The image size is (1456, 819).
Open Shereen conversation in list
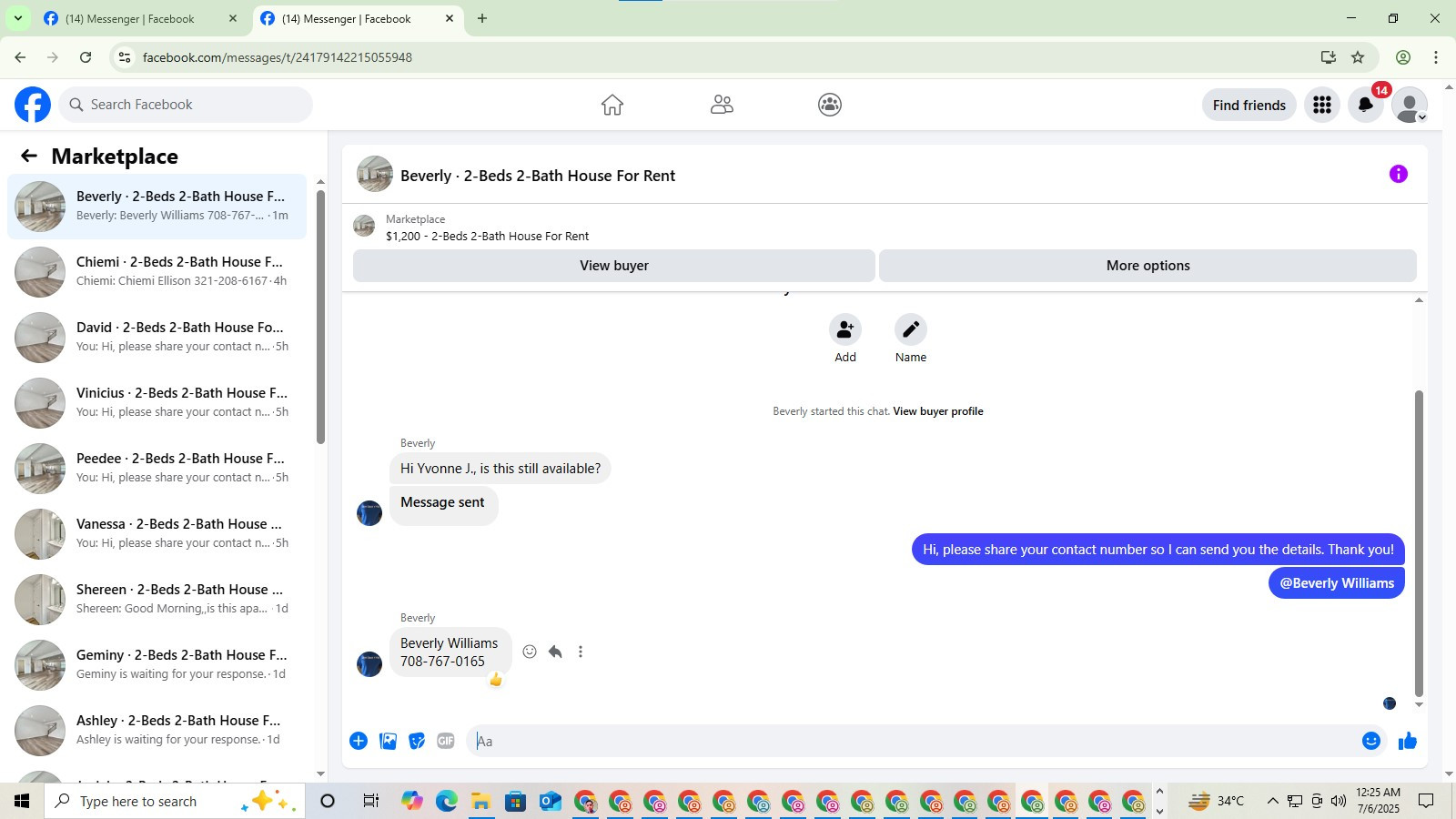coord(157,600)
